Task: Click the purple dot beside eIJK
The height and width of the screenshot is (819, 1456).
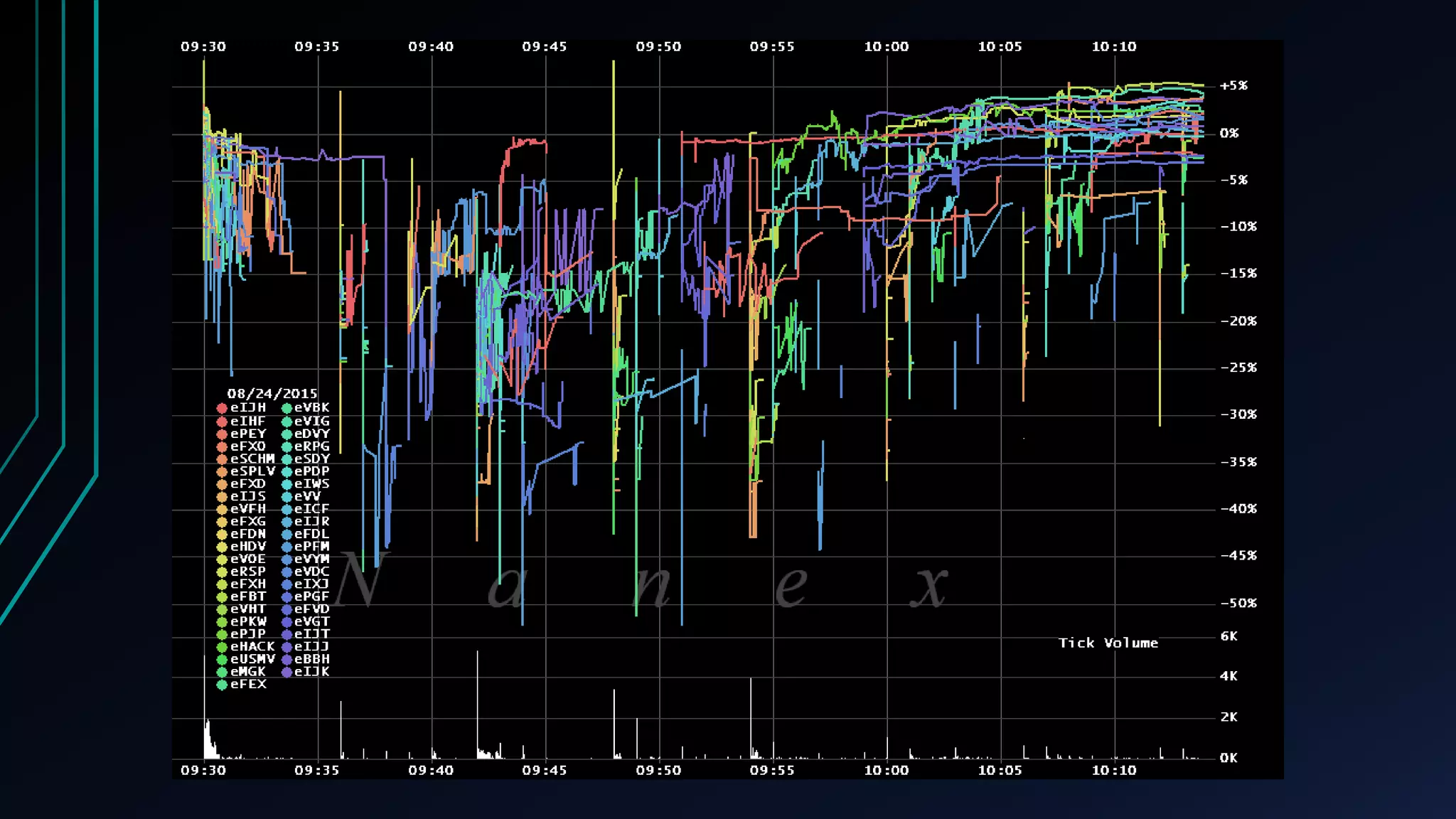Action: coord(287,672)
